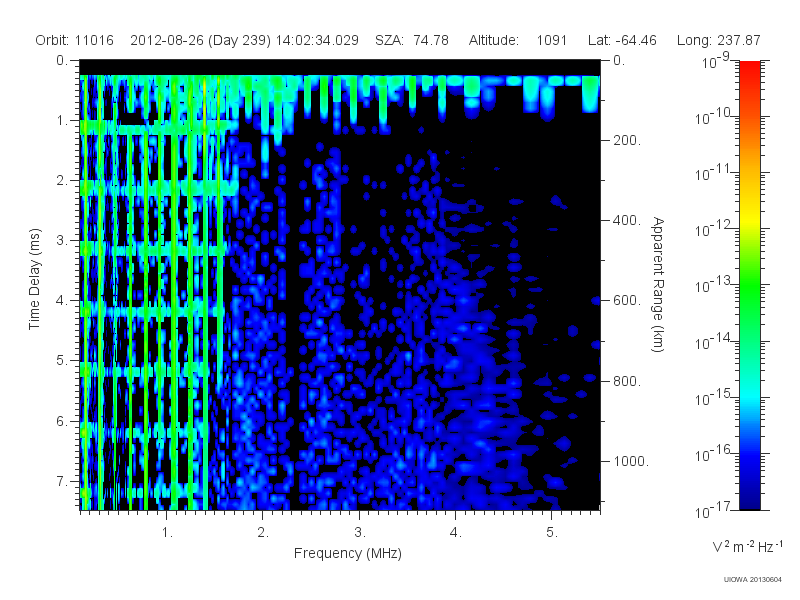Click the "Time Delay (ms)" axis label
Screen dimensions: 800x600
34,279
